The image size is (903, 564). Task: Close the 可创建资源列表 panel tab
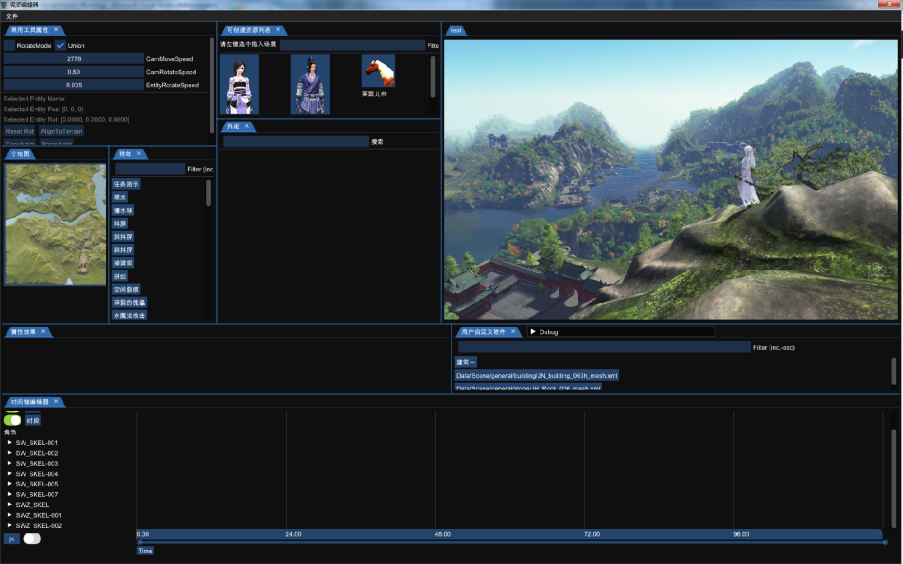[x=278, y=29]
